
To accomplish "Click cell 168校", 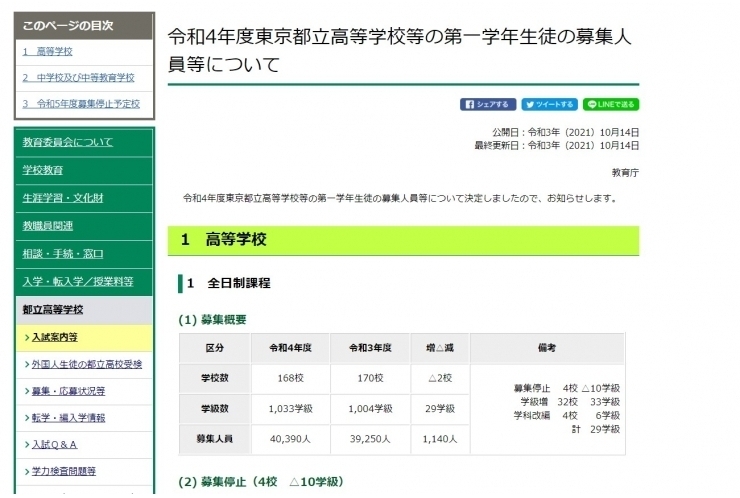I will pyautogui.click(x=290, y=378).
